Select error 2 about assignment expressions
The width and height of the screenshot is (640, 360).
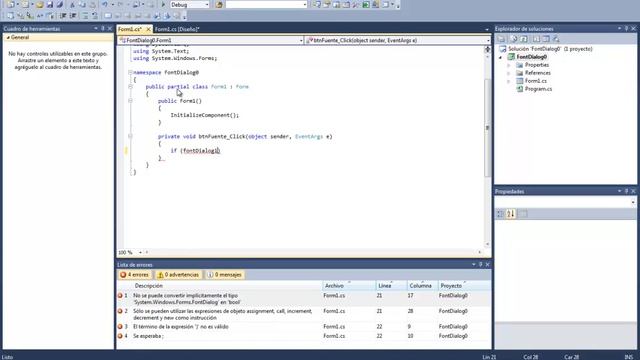[x=304, y=314]
